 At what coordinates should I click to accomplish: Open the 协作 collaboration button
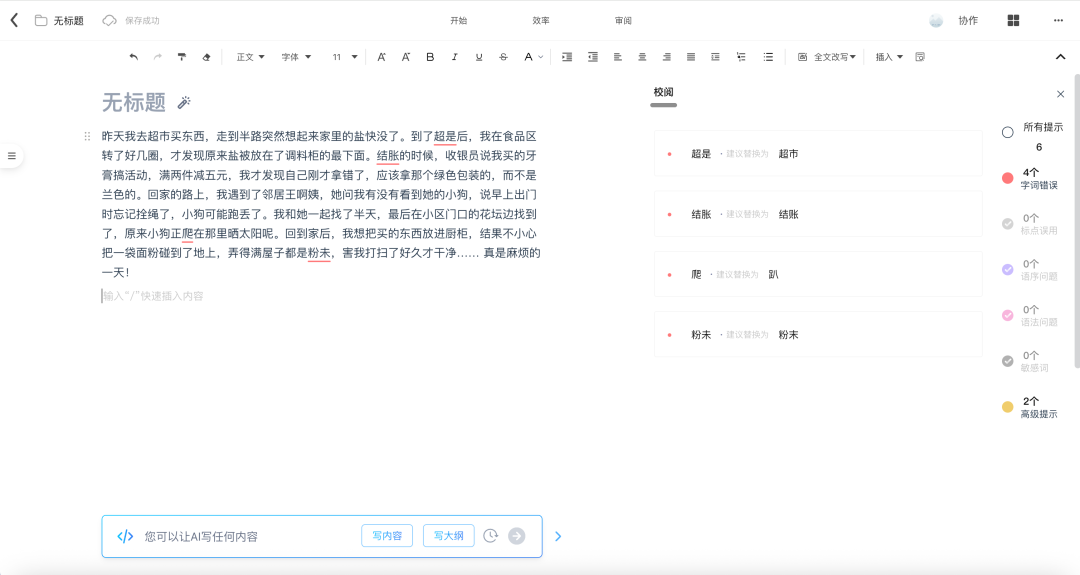coord(968,21)
